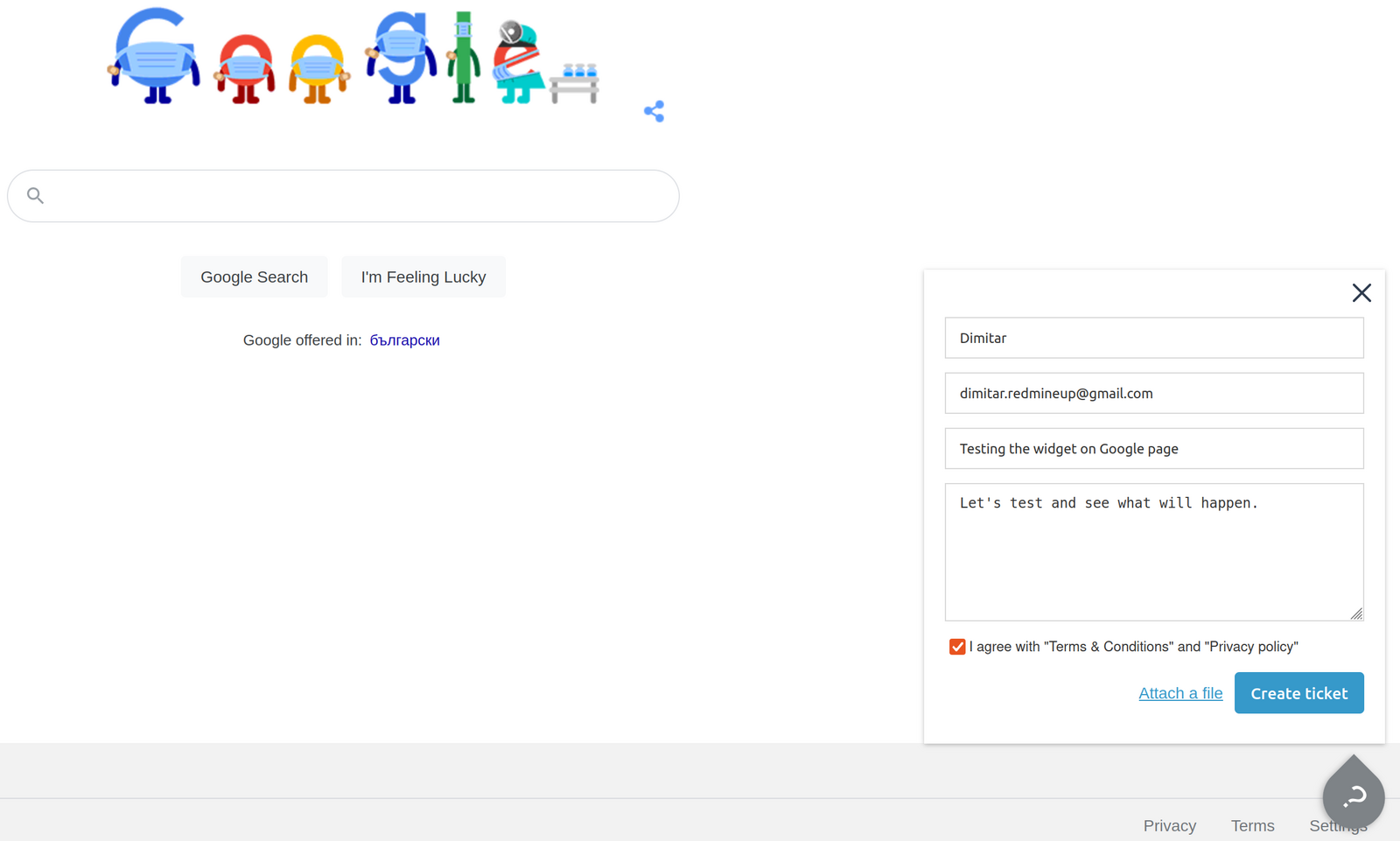The image size is (1400, 841).
Task: Click the Google Search button
Action: 254,277
